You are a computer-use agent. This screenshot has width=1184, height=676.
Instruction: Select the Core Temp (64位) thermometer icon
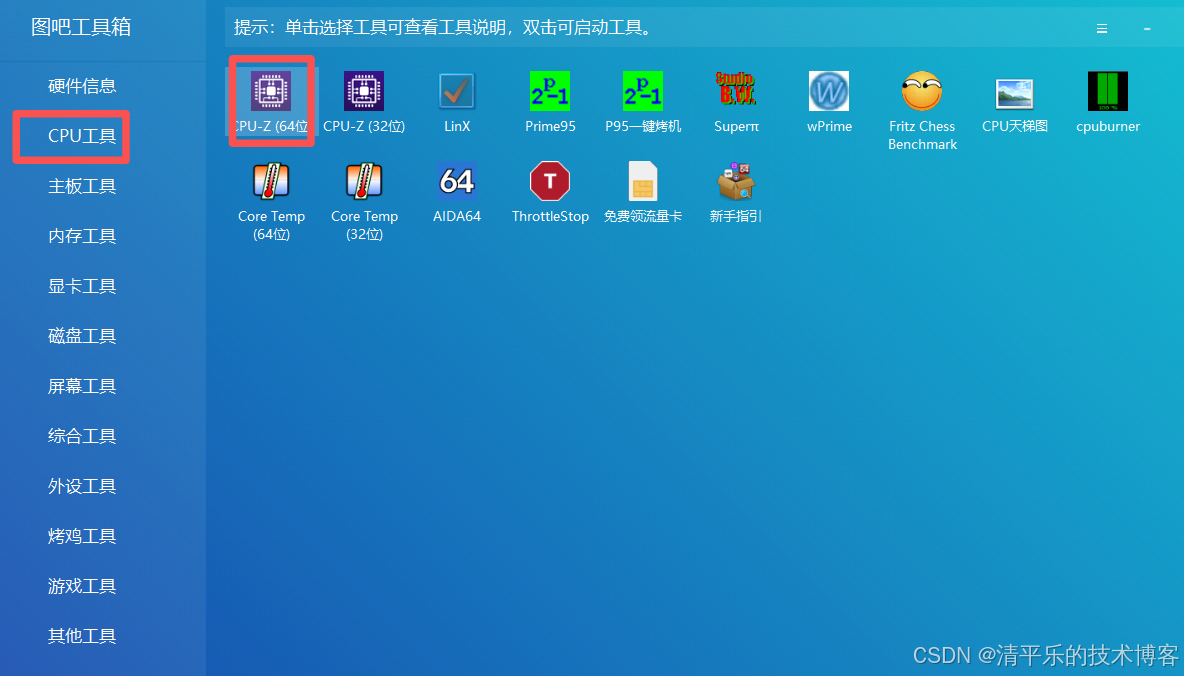271,181
